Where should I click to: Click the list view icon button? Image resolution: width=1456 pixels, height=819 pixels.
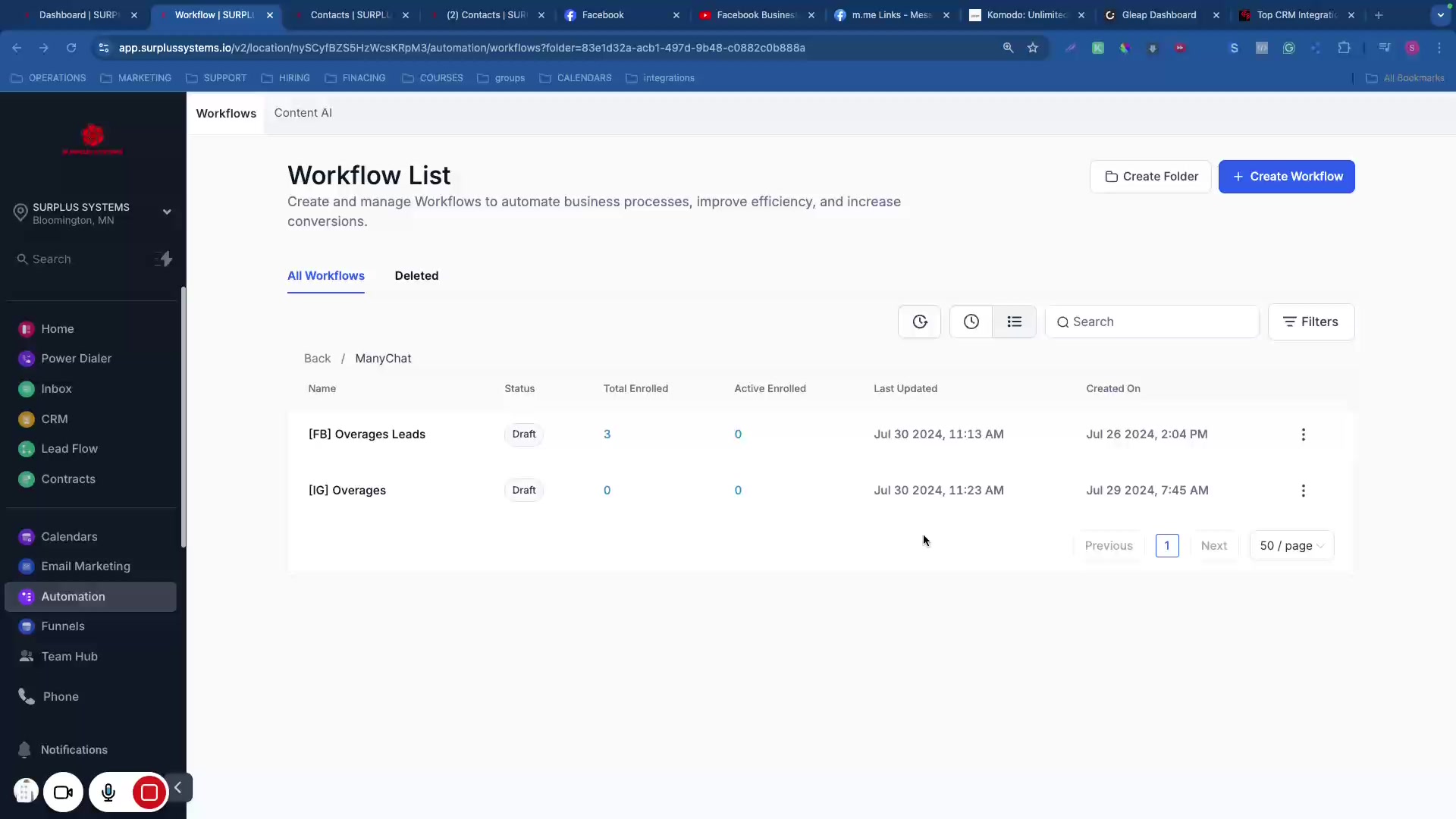[x=1014, y=322]
